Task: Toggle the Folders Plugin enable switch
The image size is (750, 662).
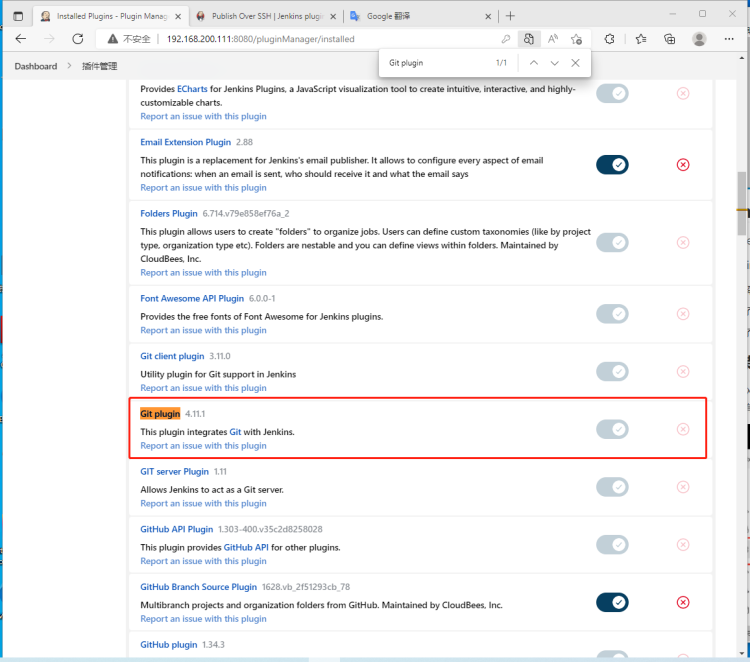Action: click(x=612, y=243)
